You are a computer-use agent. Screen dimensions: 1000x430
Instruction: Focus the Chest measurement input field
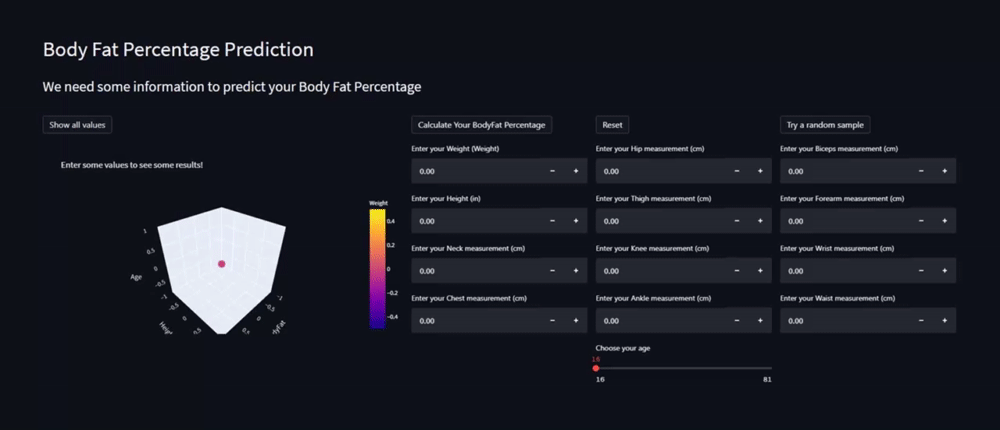[x=476, y=320]
